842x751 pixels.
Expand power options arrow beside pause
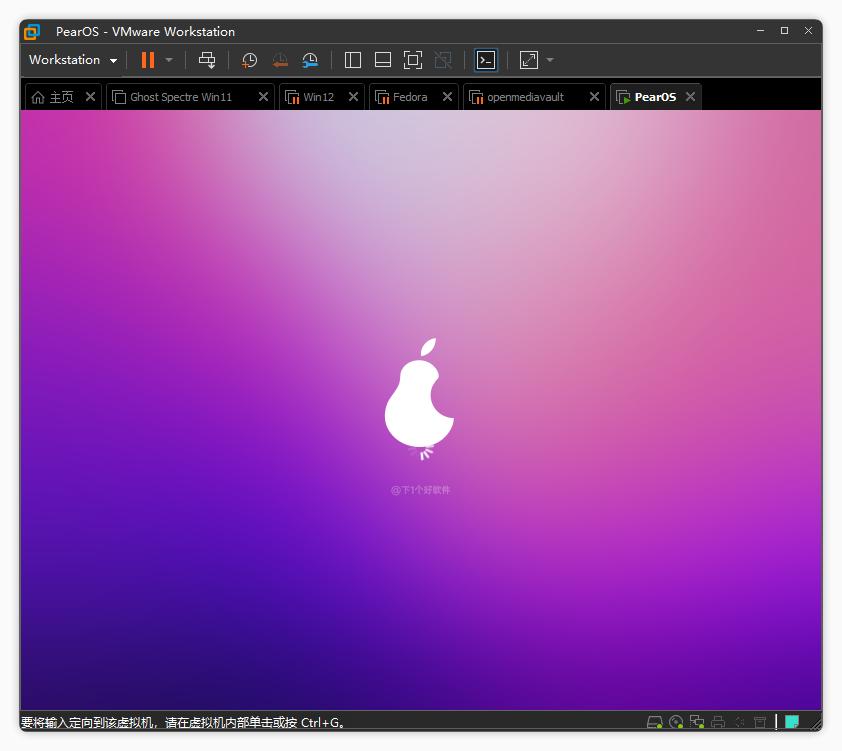(x=169, y=60)
